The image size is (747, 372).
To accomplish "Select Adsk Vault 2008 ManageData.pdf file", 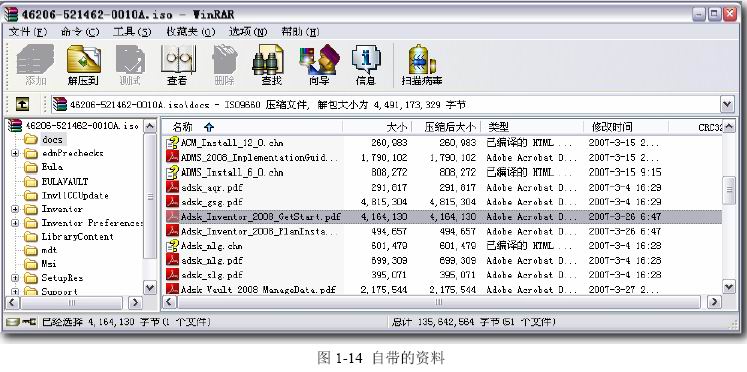I will point(258,289).
